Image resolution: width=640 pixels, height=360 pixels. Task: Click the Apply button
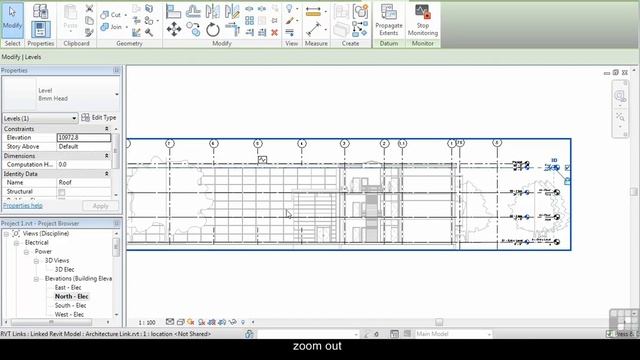[x=100, y=206]
